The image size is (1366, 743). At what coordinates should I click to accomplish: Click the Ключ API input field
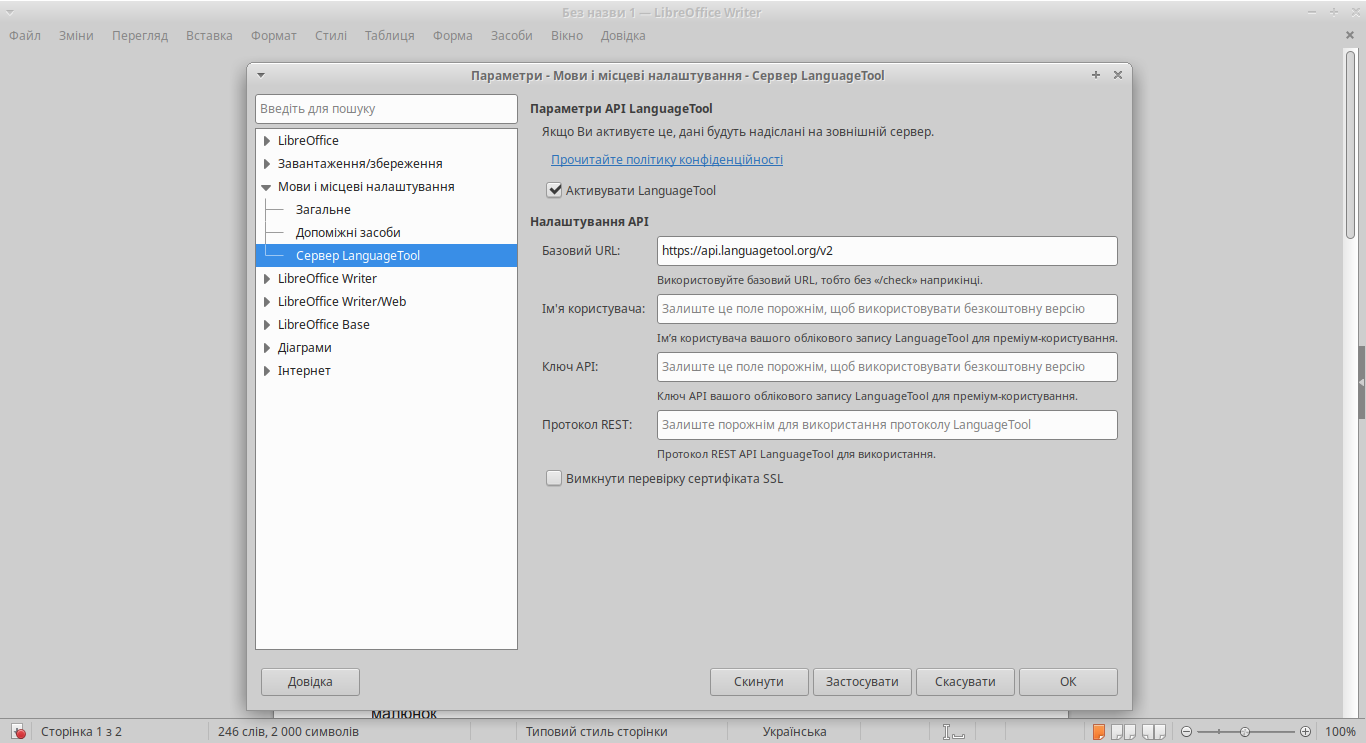pos(887,367)
